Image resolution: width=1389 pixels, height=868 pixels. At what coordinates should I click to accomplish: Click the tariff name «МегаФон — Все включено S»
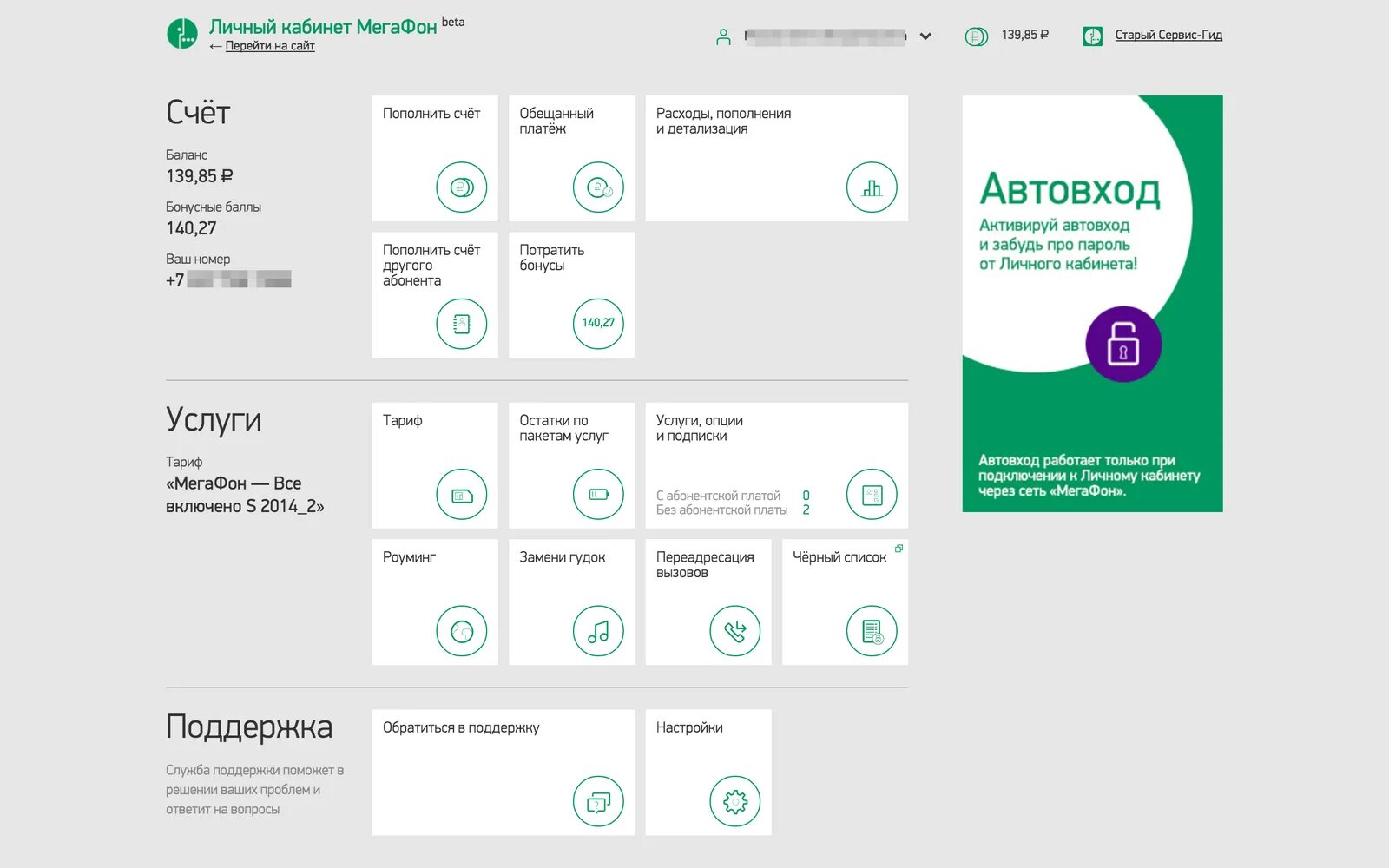coord(245,495)
